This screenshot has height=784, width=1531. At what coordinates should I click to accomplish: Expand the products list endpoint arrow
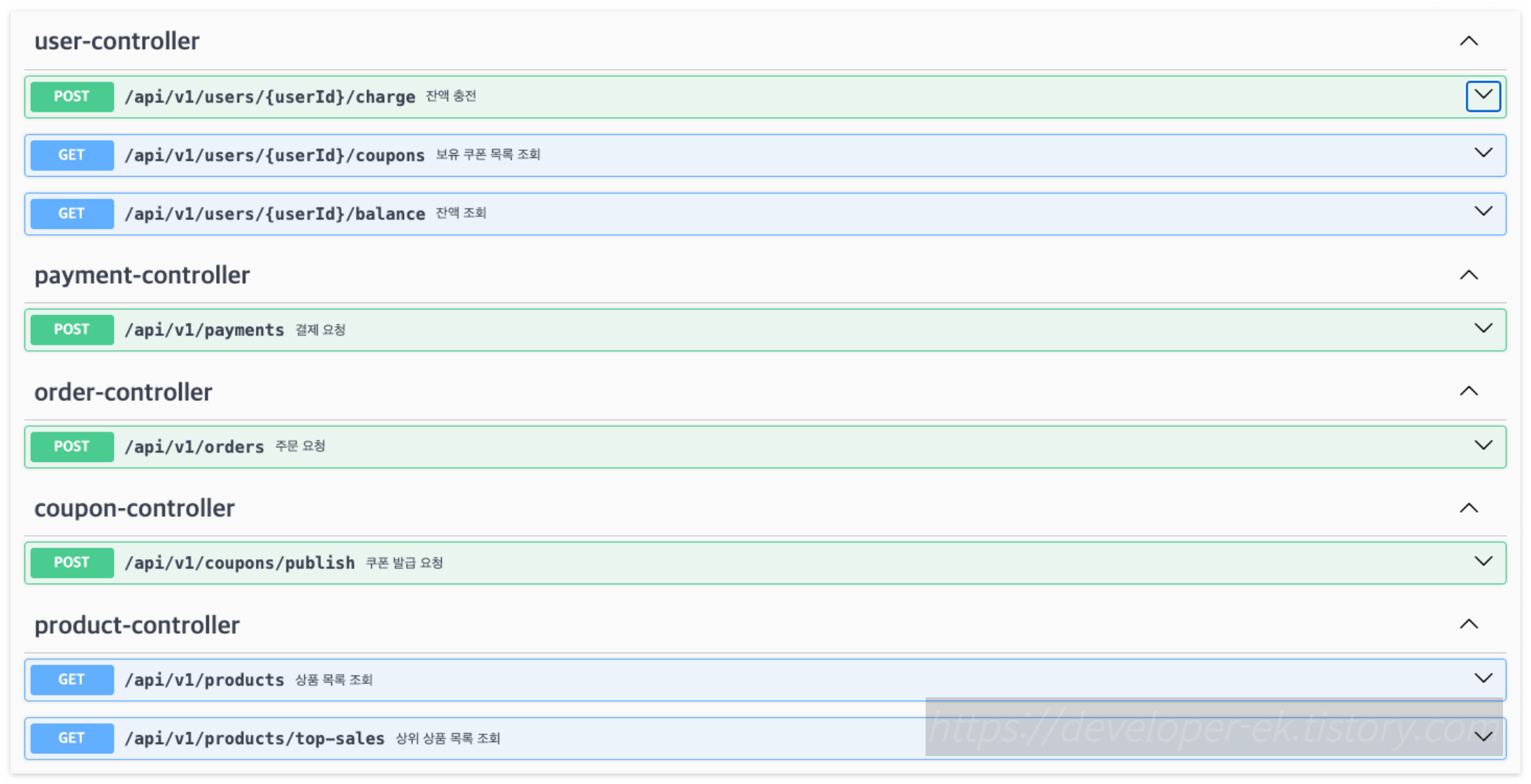tap(1483, 678)
